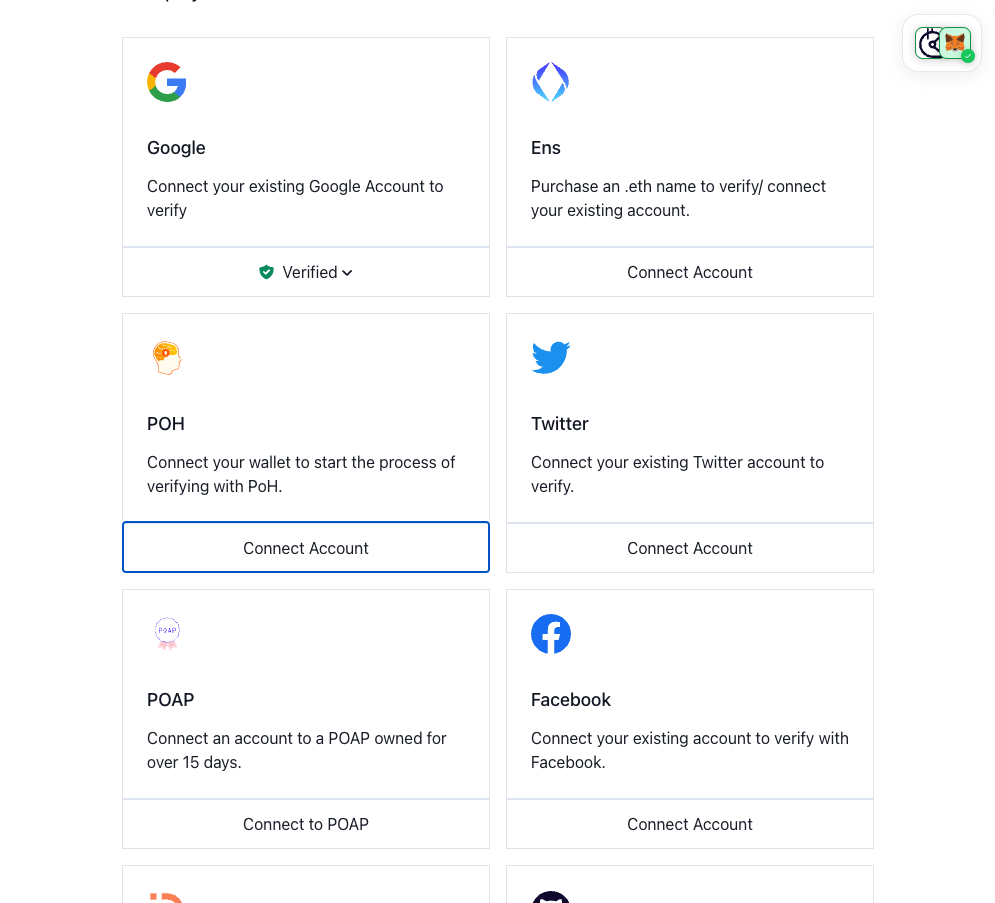
Task: Expand the Google Verified dropdown chevron
Action: 347,273
